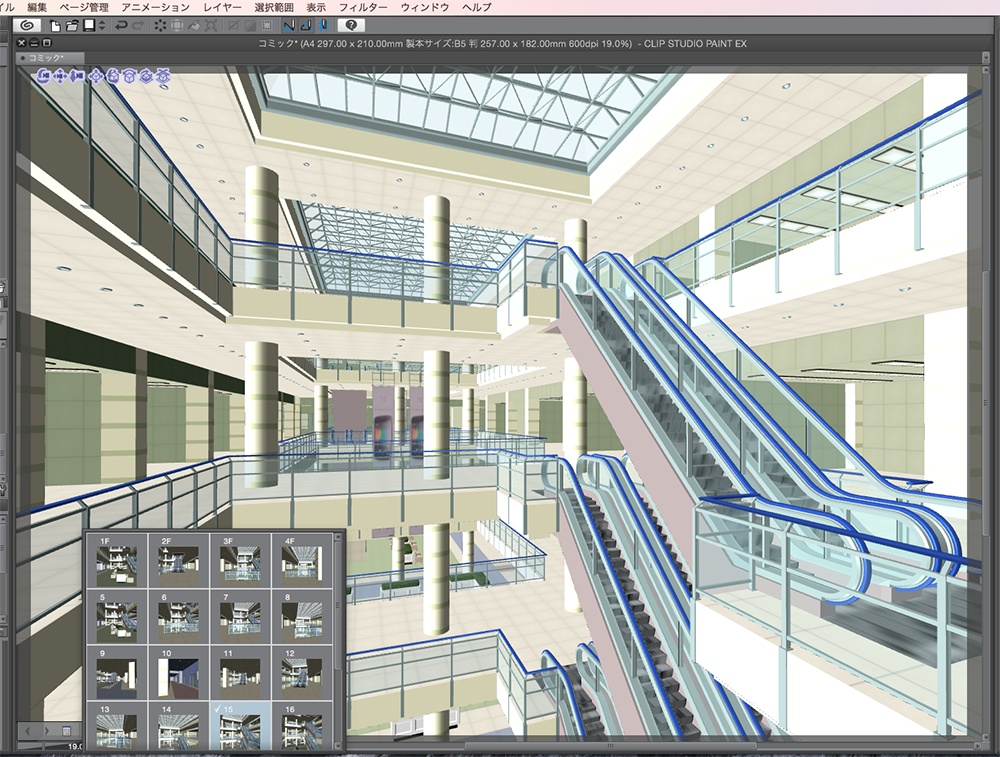Open the 編集 menu
The height and width of the screenshot is (757, 1000).
pos(37,7)
